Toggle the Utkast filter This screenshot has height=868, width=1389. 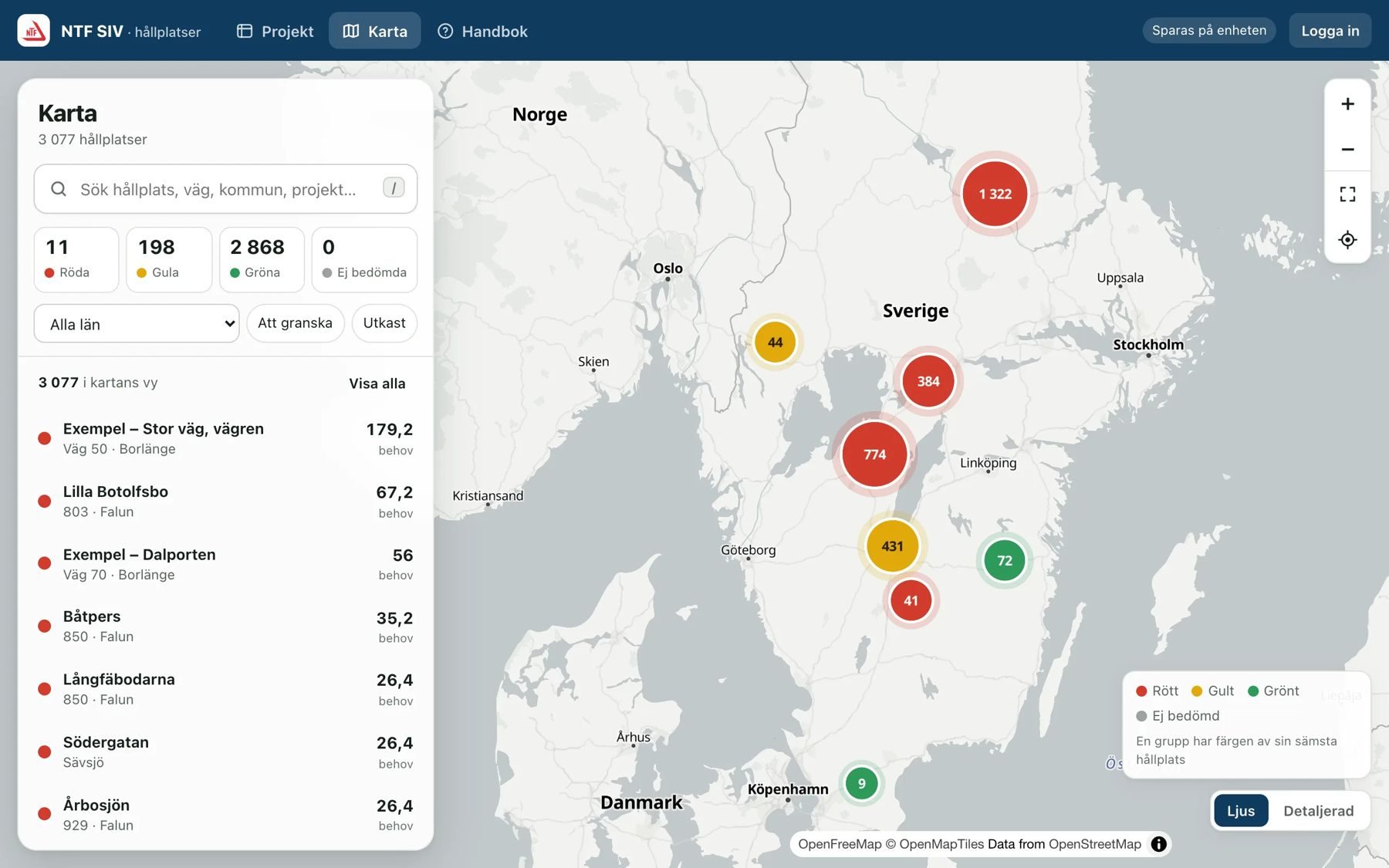coord(384,323)
